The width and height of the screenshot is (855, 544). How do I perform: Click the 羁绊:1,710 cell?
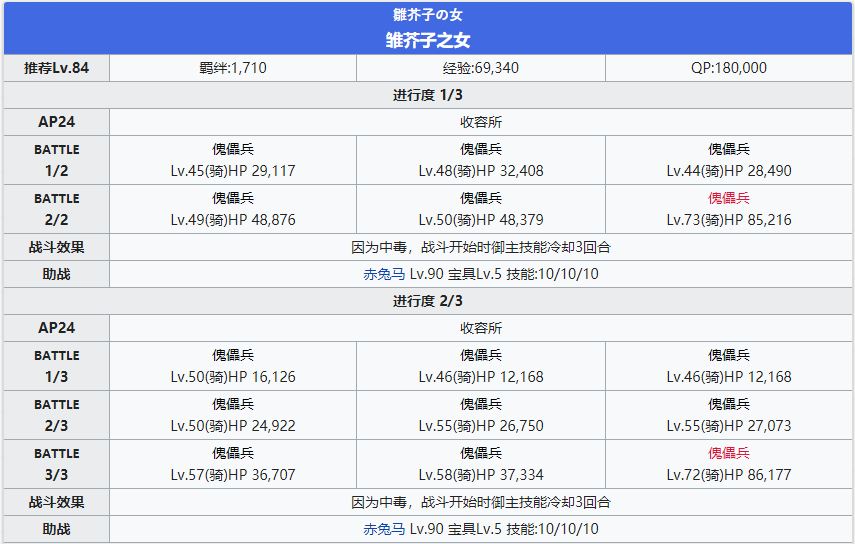[x=233, y=68]
